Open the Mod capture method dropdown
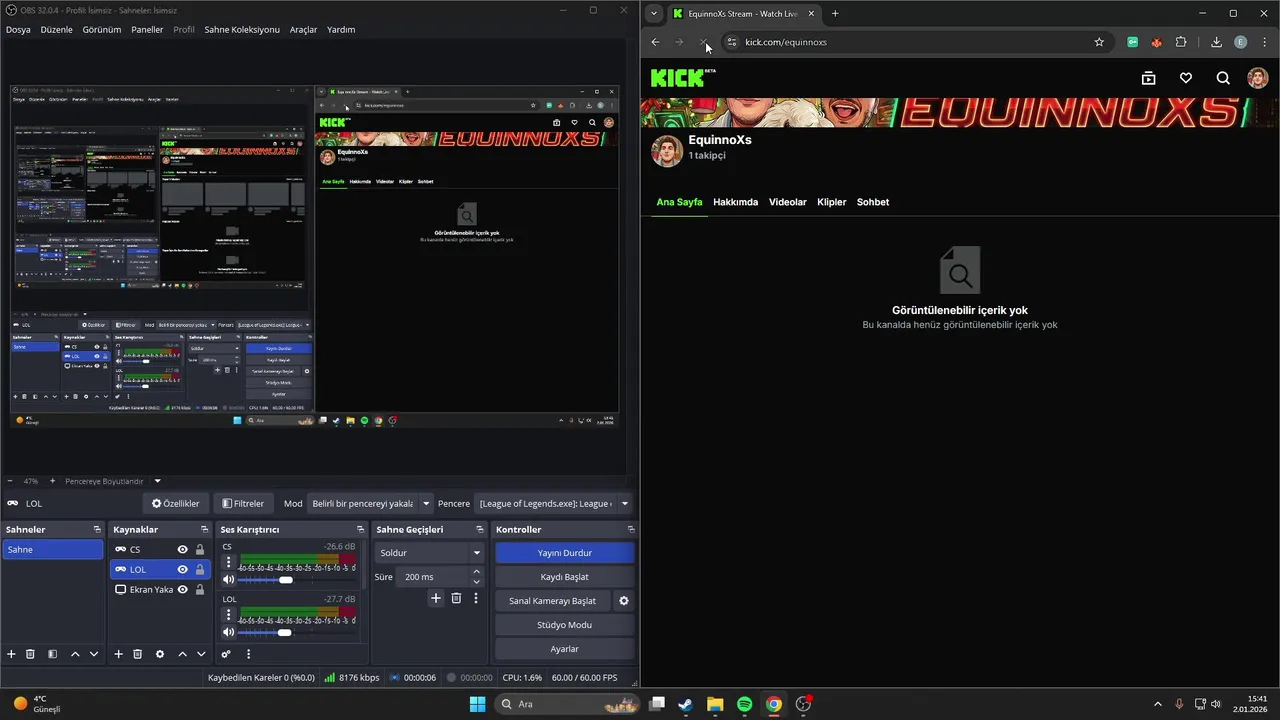The image size is (1280, 720). [x=370, y=504]
